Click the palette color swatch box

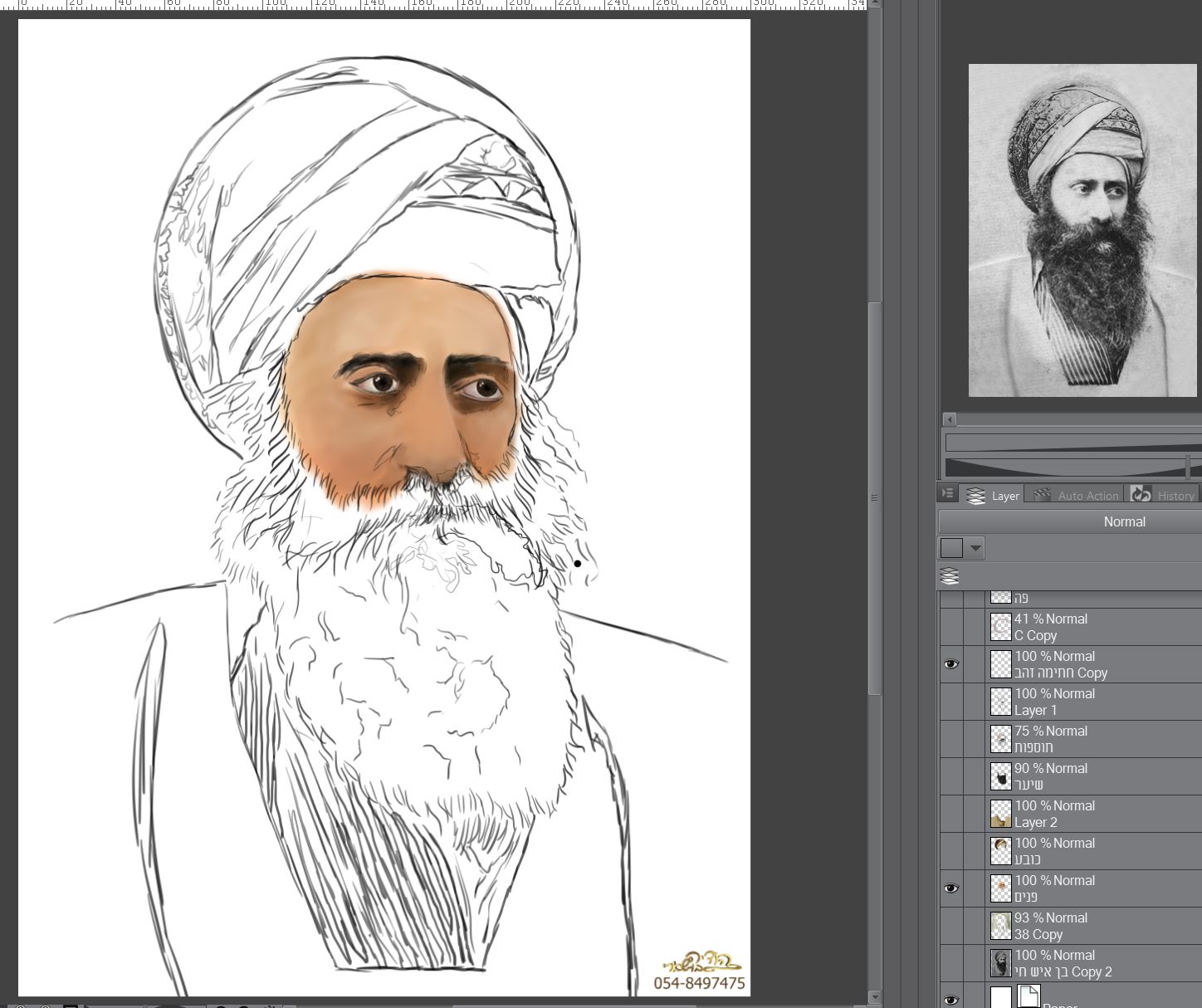[951, 548]
